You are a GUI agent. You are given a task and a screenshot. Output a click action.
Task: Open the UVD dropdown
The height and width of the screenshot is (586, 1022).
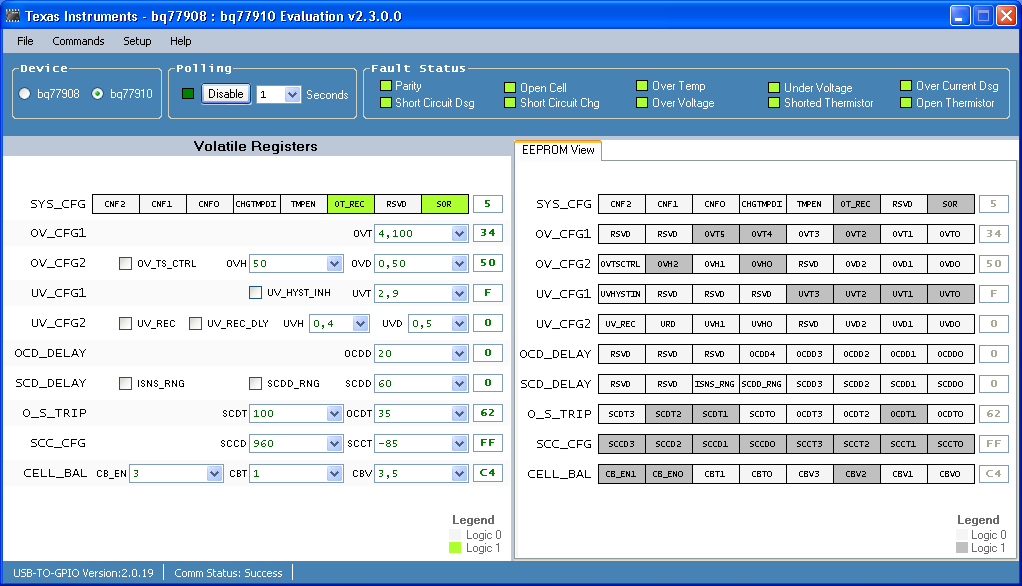(460, 323)
